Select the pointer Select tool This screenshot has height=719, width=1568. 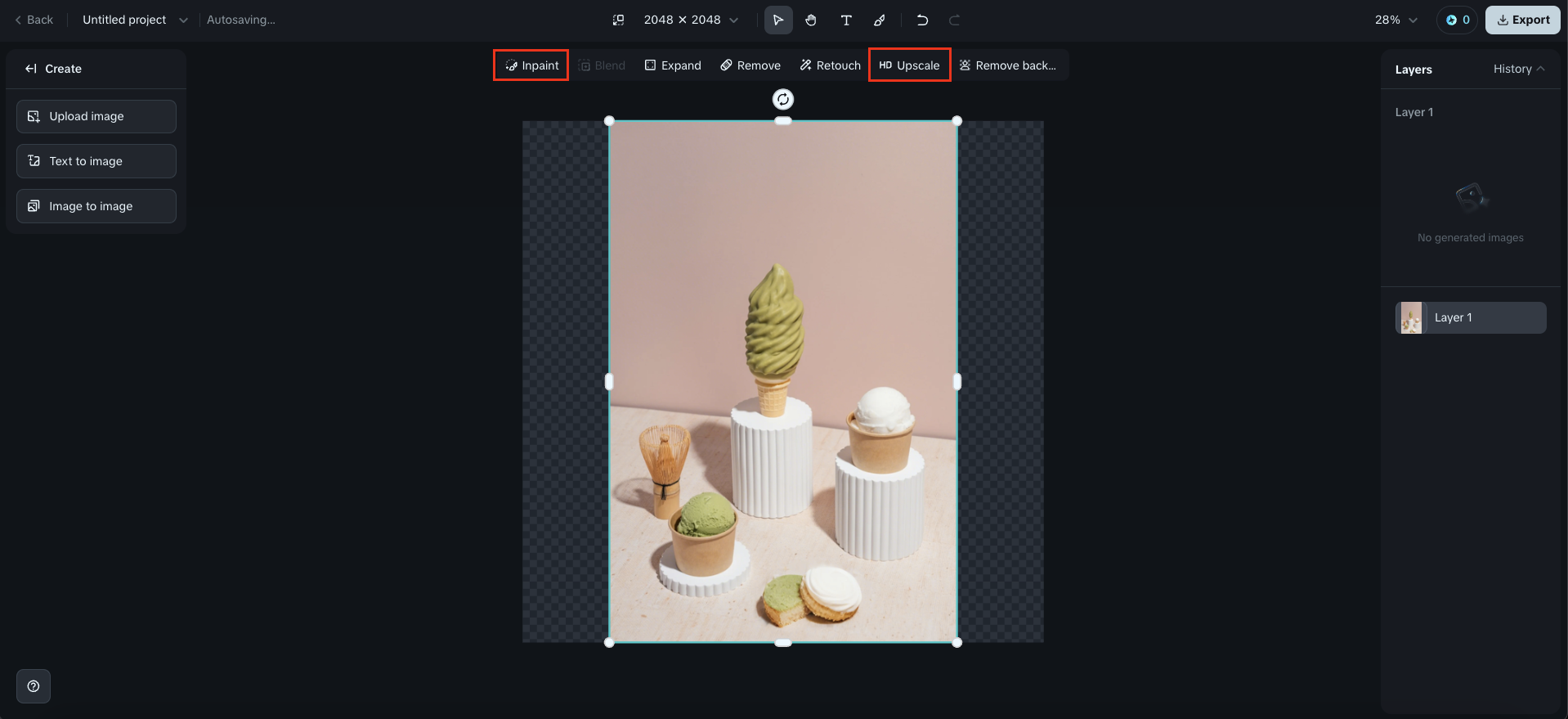(778, 20)
